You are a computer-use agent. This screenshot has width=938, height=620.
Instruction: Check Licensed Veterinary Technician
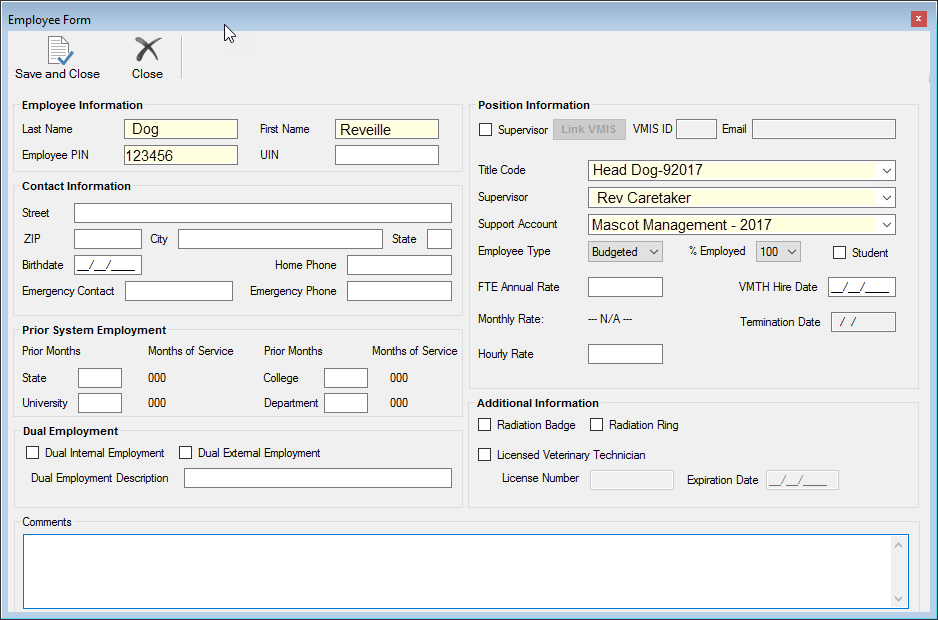pos(485,455)
